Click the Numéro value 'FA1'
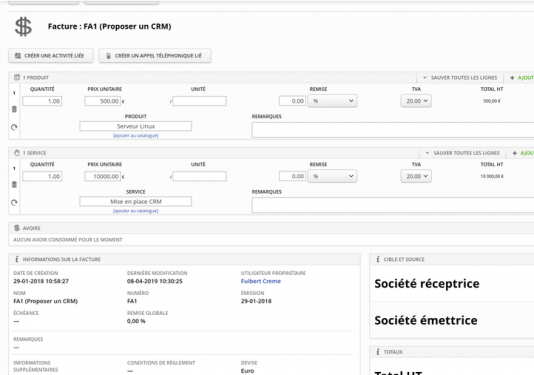 coord(132,301)
